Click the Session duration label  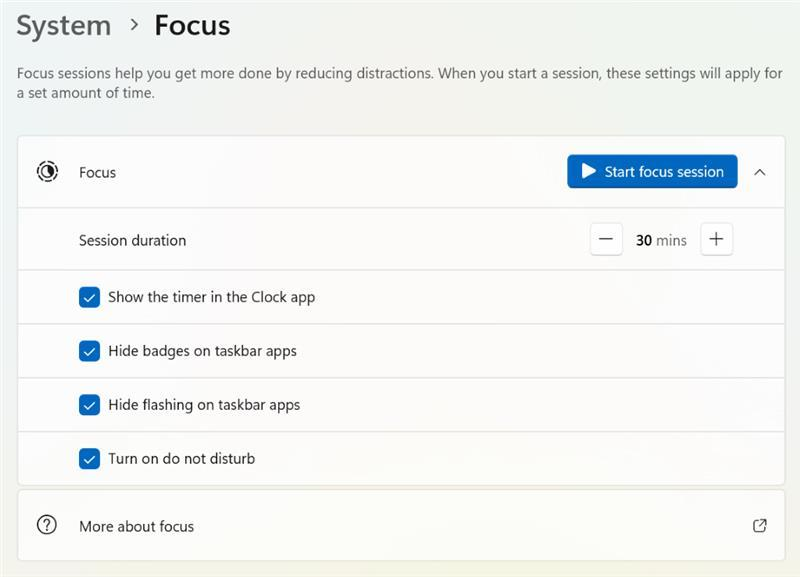(x=132, y=240)
